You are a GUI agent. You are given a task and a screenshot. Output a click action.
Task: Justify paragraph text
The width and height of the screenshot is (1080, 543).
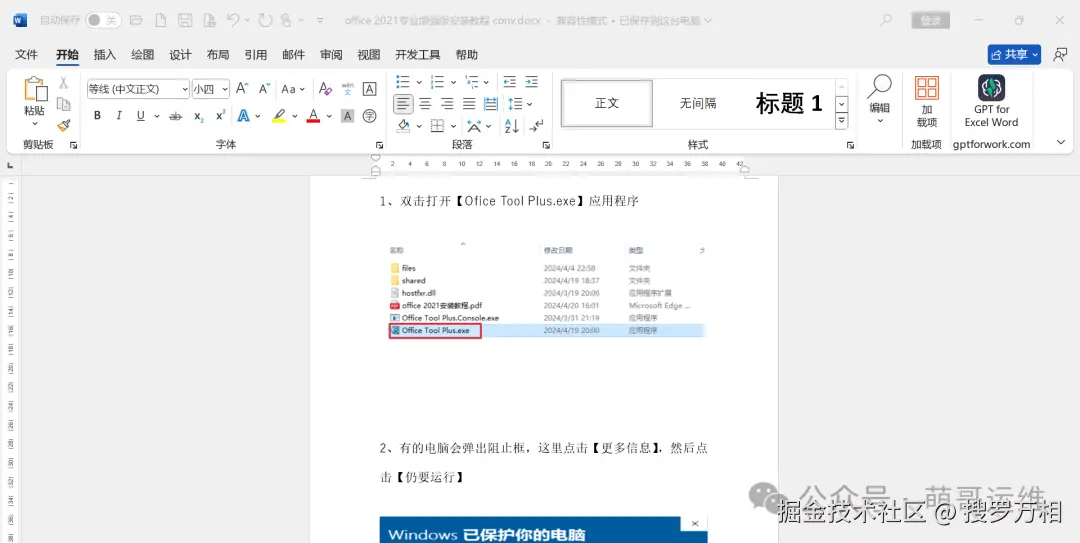[469, 104]
